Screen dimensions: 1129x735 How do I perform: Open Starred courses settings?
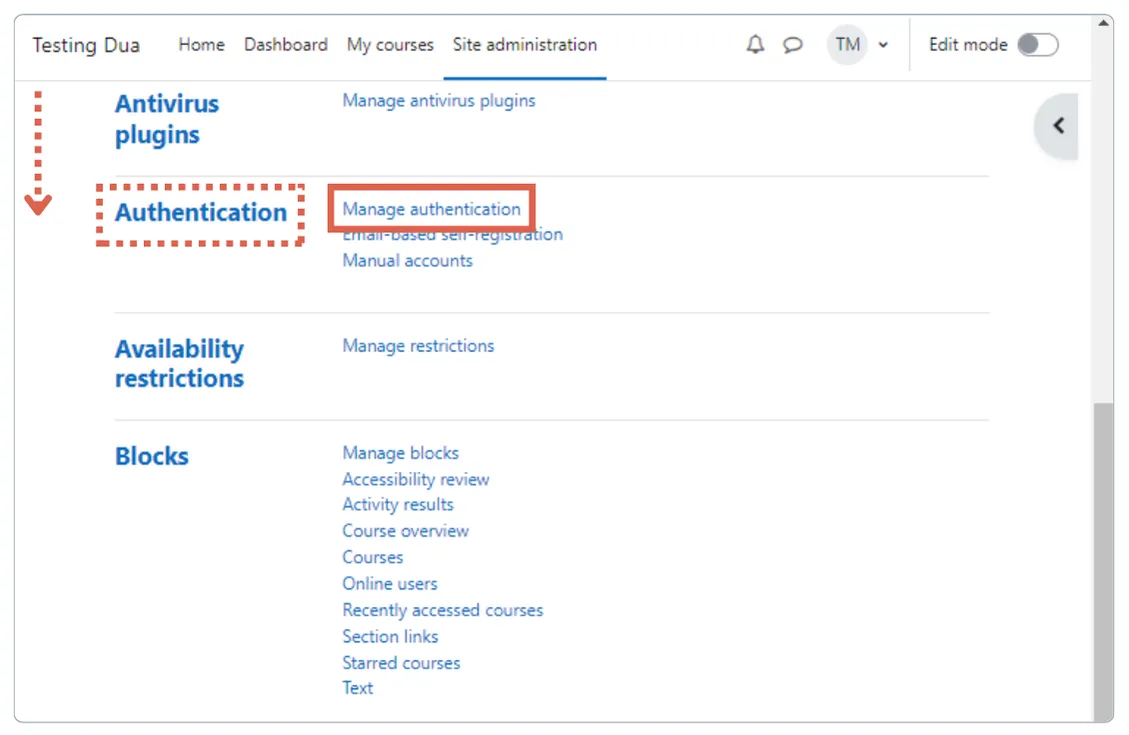[x=401, y=662]
